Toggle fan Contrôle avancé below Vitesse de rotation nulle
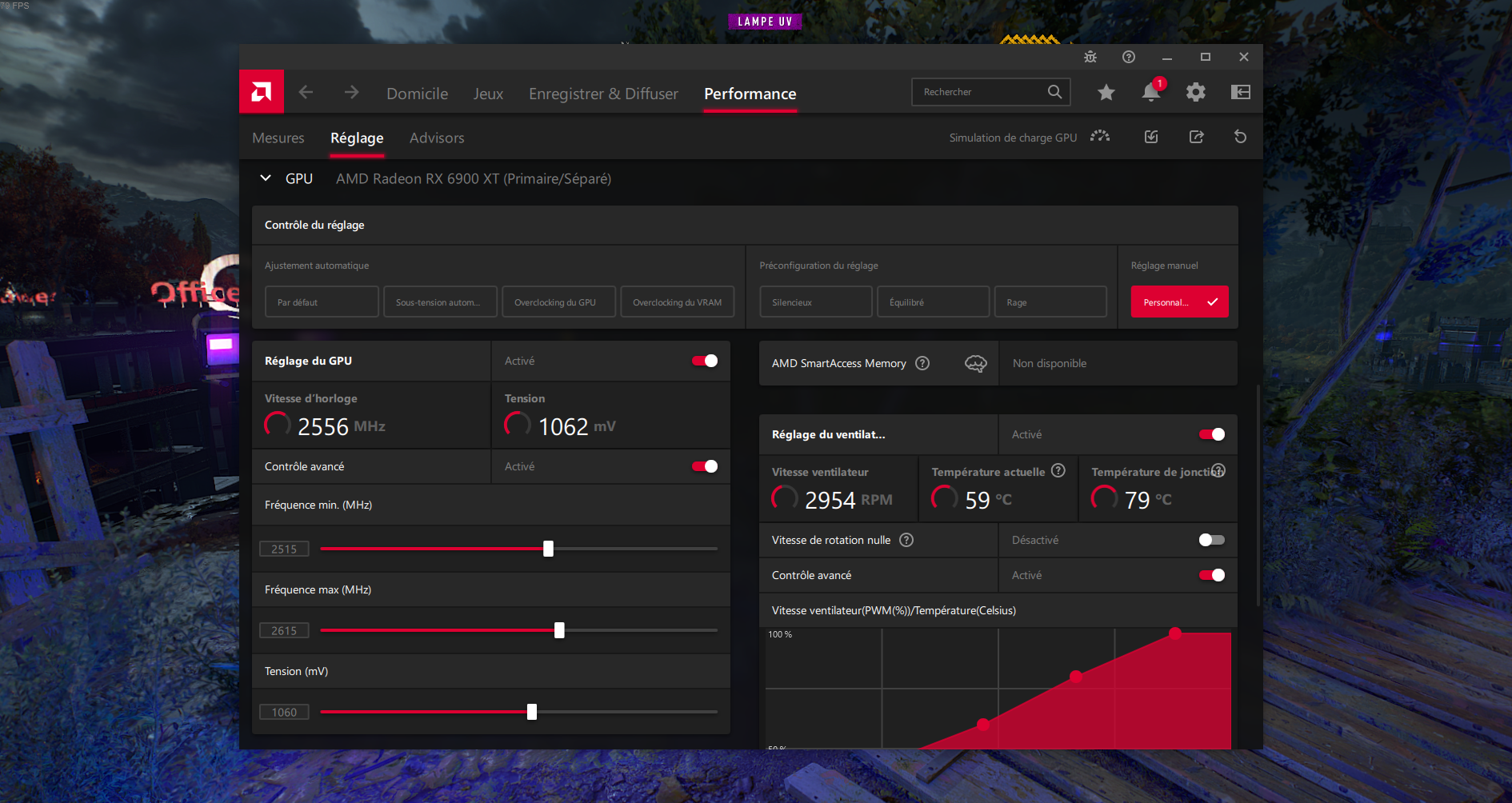This screenshot has width=1512, height=803. pyautogui.click(x=1212, y=575)
